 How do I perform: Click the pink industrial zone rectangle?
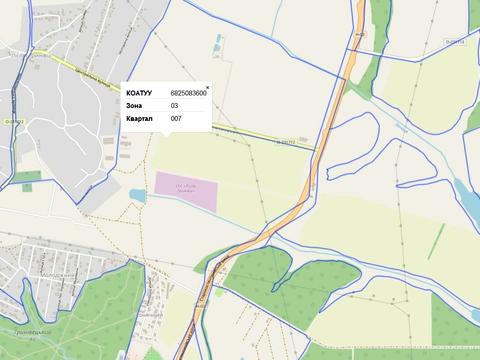pos(186,191)
